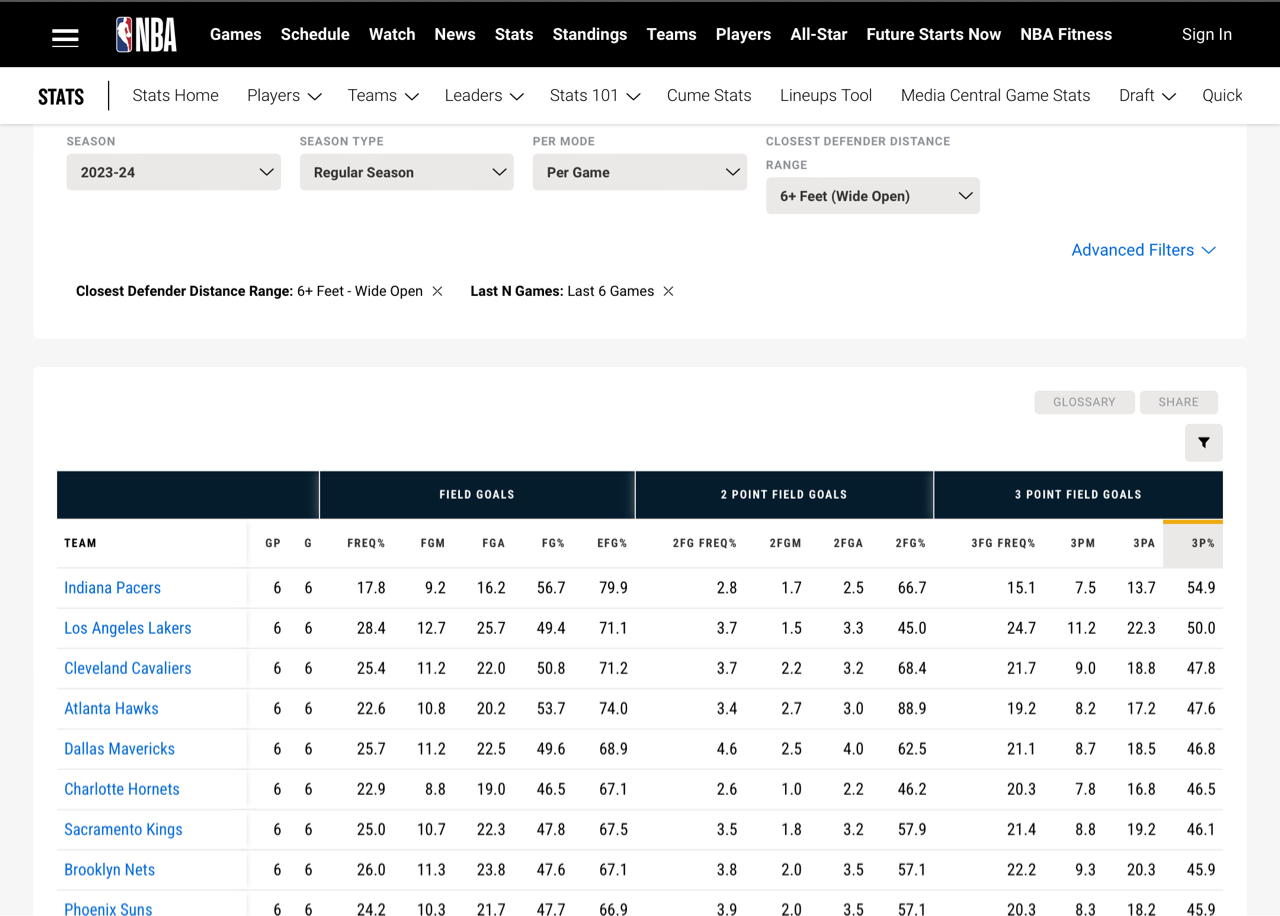Click the Glossary button
This screenshot has width=1280, height=916.
point(1084,402)
